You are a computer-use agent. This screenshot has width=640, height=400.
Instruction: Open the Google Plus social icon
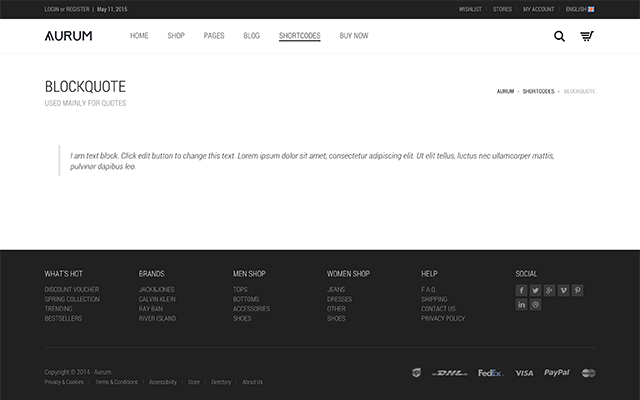(550, 290)
